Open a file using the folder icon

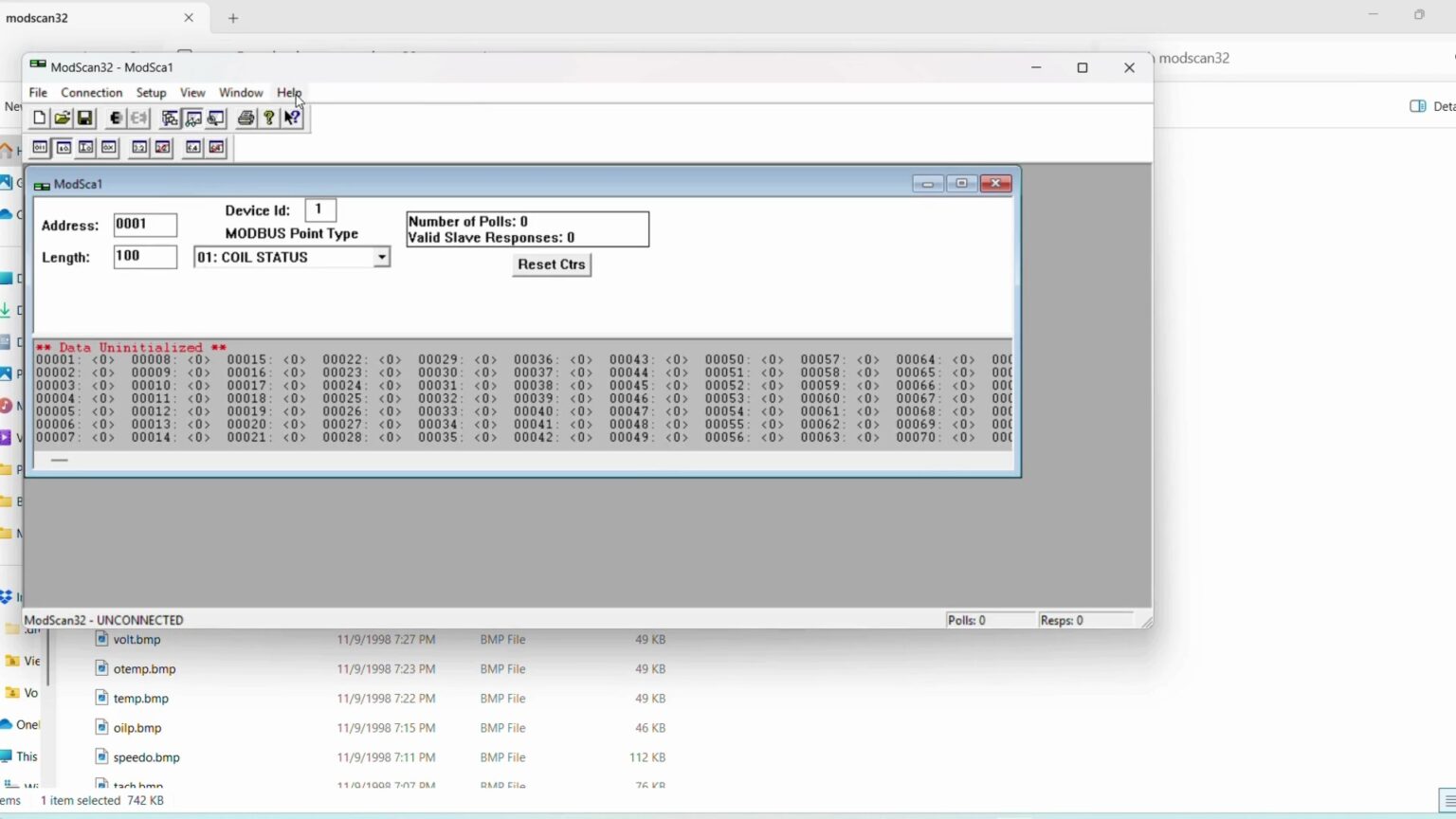tap(62, 118)
